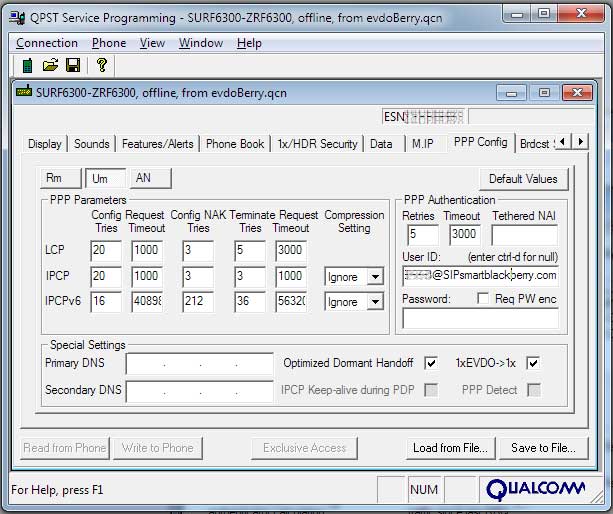
Task: Open the Help menu
Action: point(249,43)
